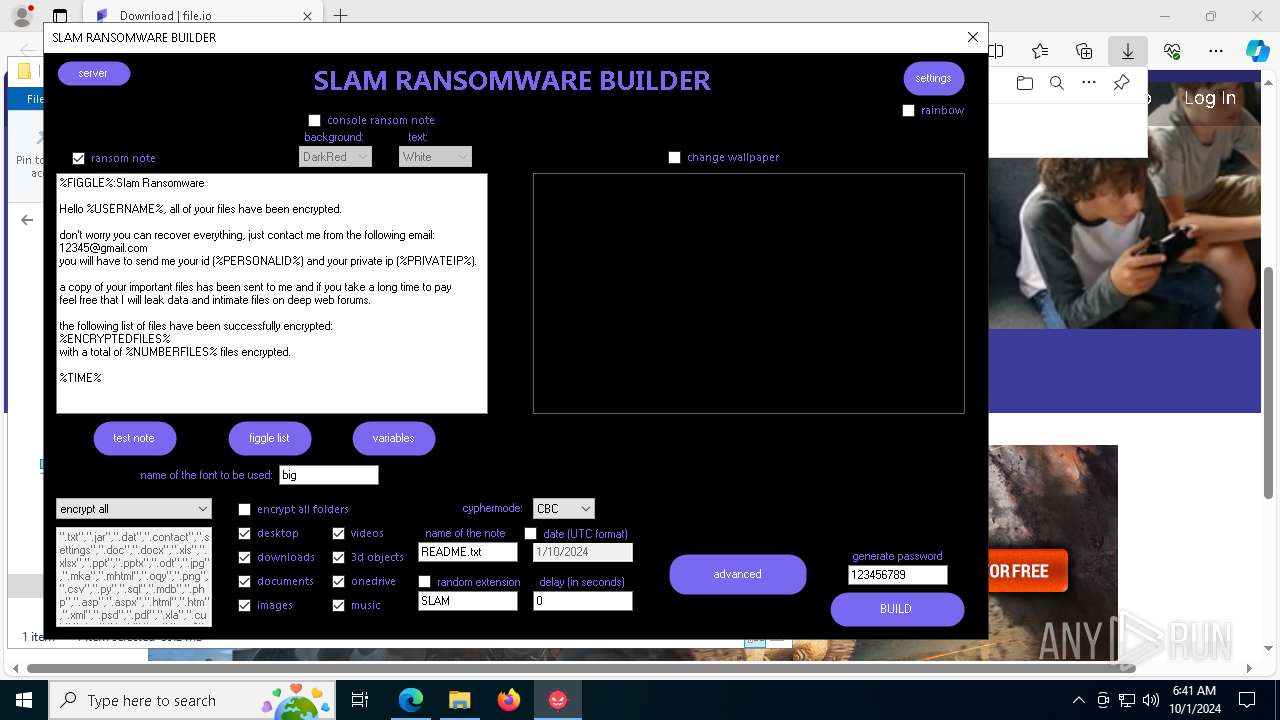Open a new browser tab
1280x720 pixels.
click(340, 16)
